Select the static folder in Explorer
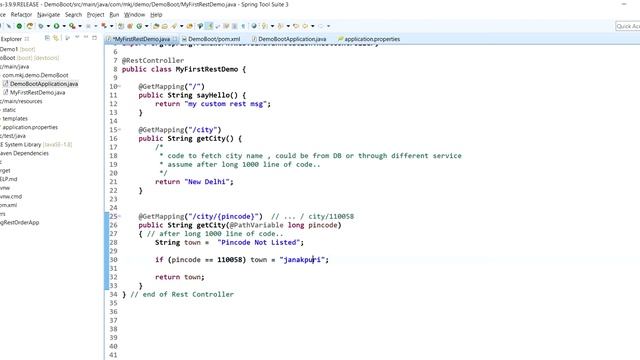 pos(9,110)
